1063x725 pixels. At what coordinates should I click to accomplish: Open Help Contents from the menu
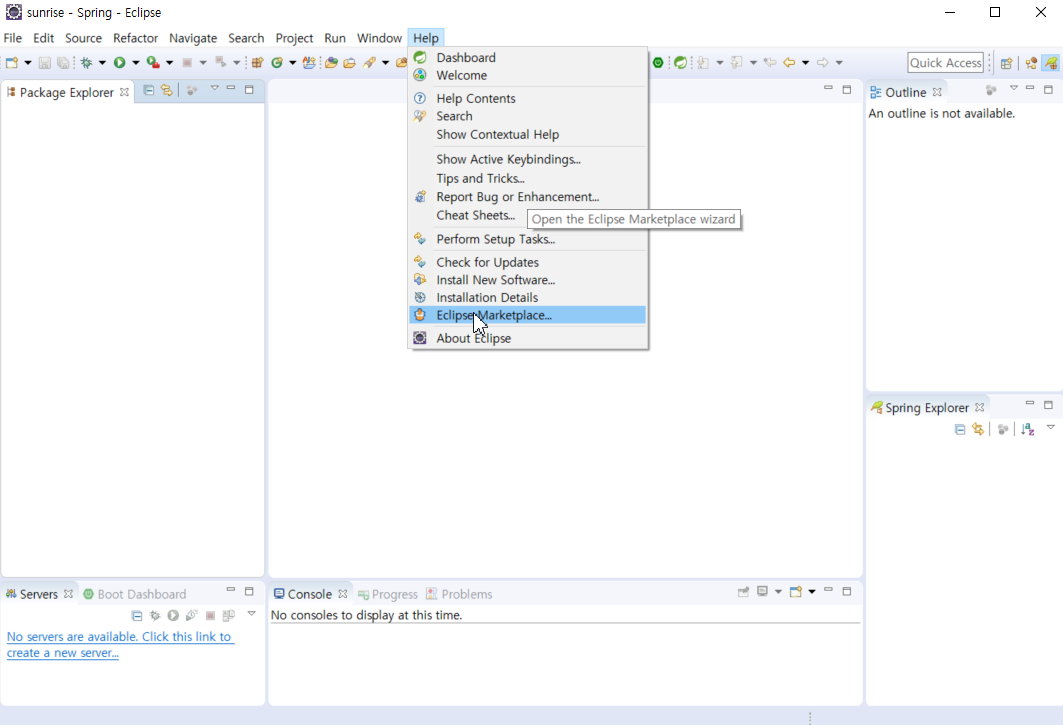pyautogui.click(x=527, y=98)
